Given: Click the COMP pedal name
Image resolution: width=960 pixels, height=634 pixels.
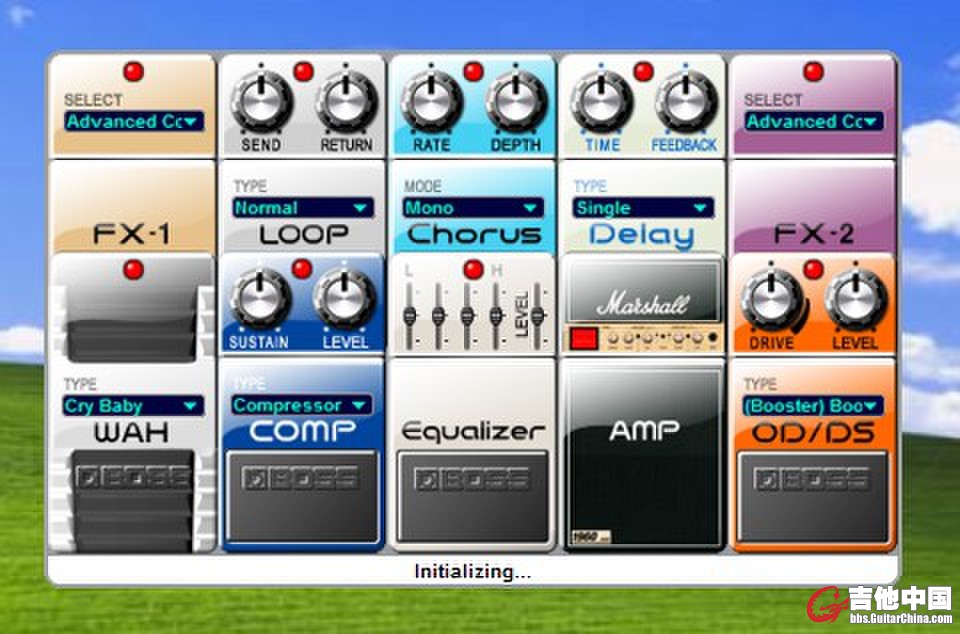Looking at the screenshot, I should (302, 431).
